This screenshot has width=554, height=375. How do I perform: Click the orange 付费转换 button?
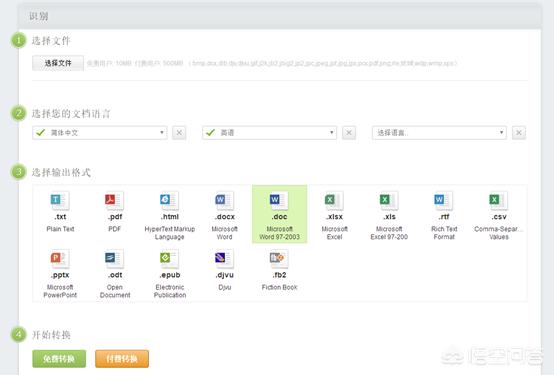pyautogui.click(x=122, y=359)
